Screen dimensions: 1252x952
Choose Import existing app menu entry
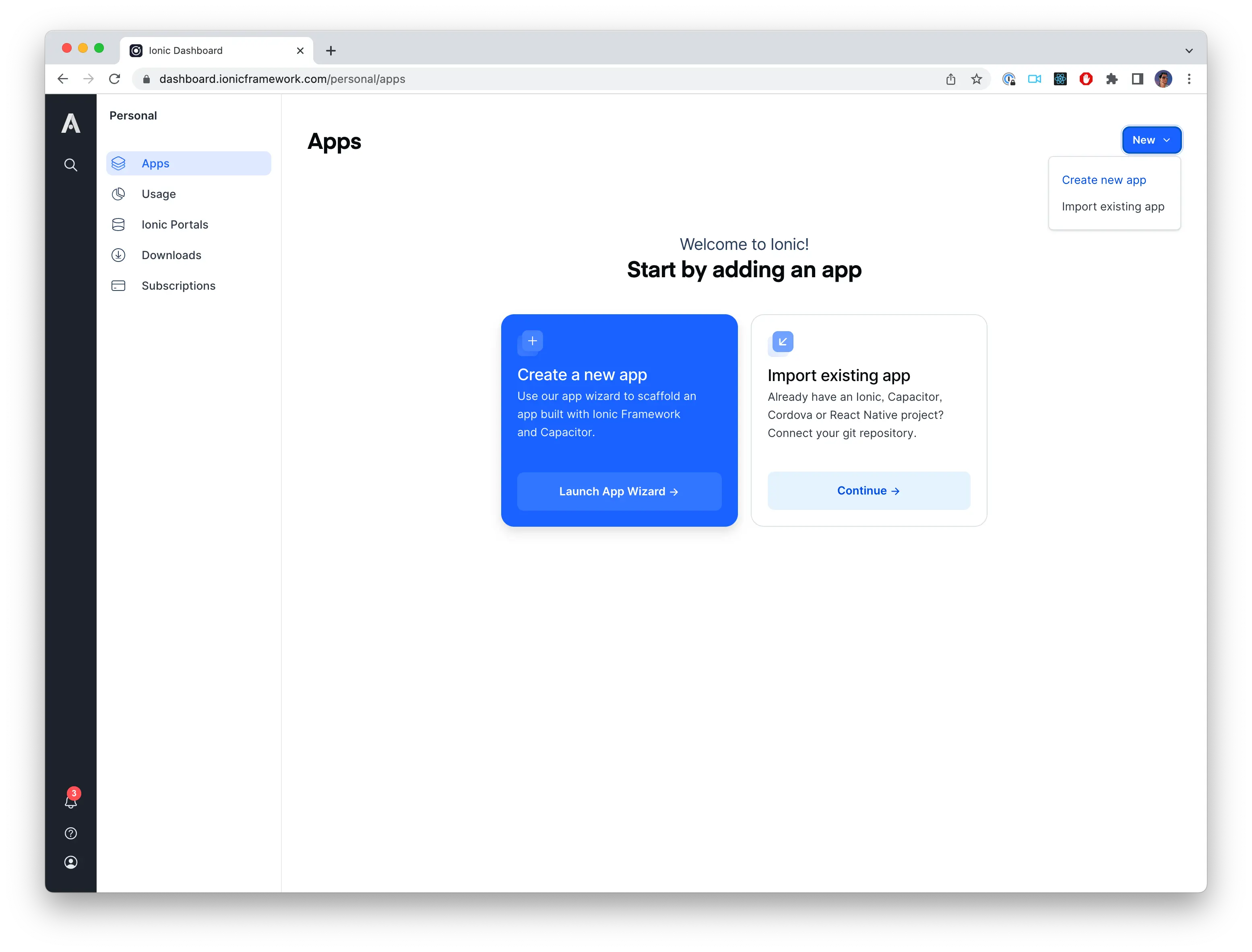pyautogui.click(x=1113, y=207)
